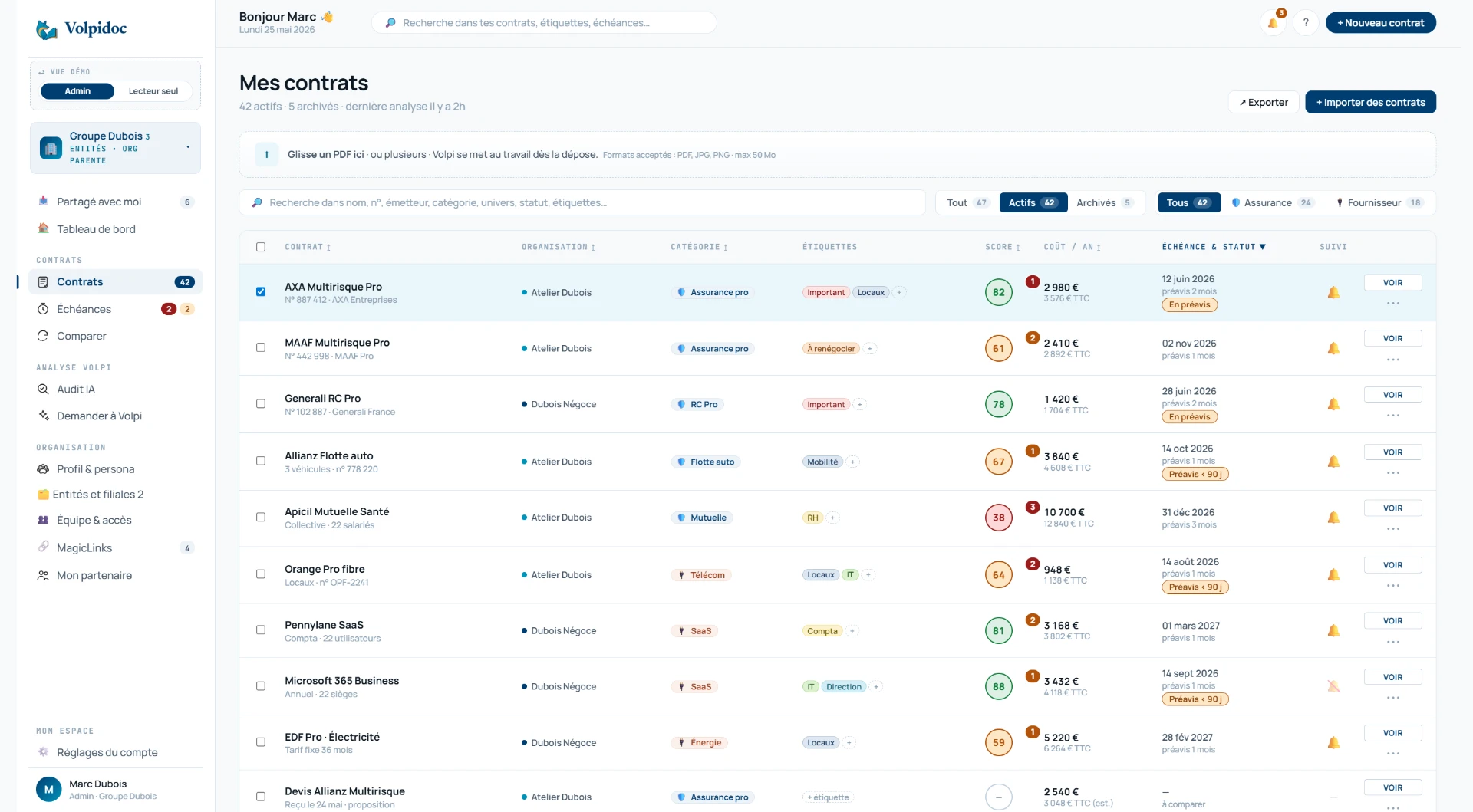Click Importer des contrats button
This screenshot has width=1473, height=812.
click(1370, 102)
